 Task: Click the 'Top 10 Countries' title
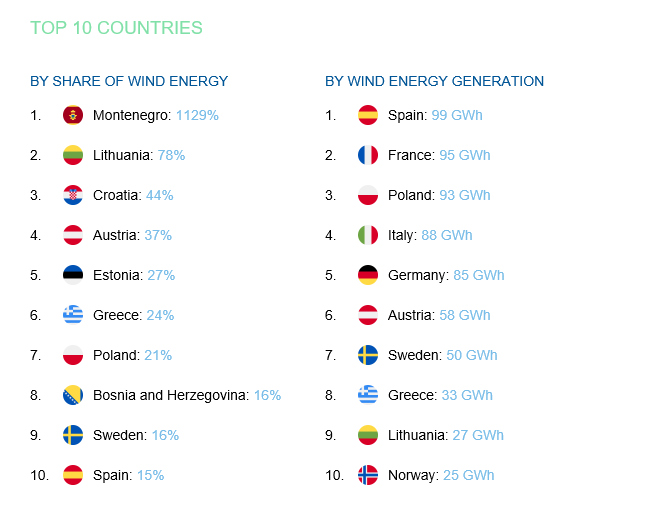click(117, 28)
